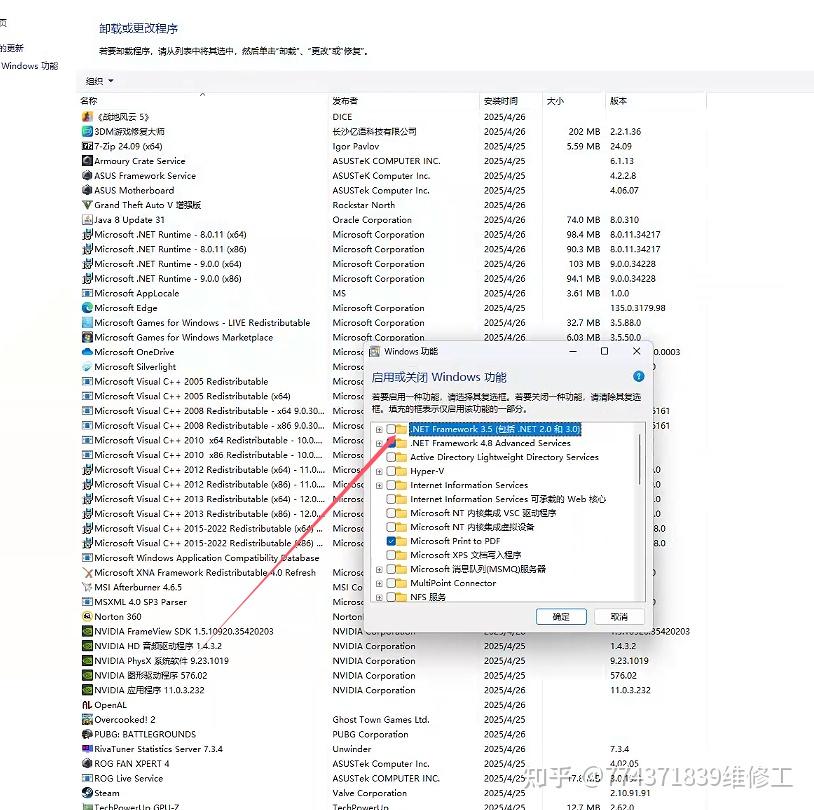Viewport: 814px width, 810px height.
Task: Click 取消 in Windows 功能 dialog
Action: point(619,617)
